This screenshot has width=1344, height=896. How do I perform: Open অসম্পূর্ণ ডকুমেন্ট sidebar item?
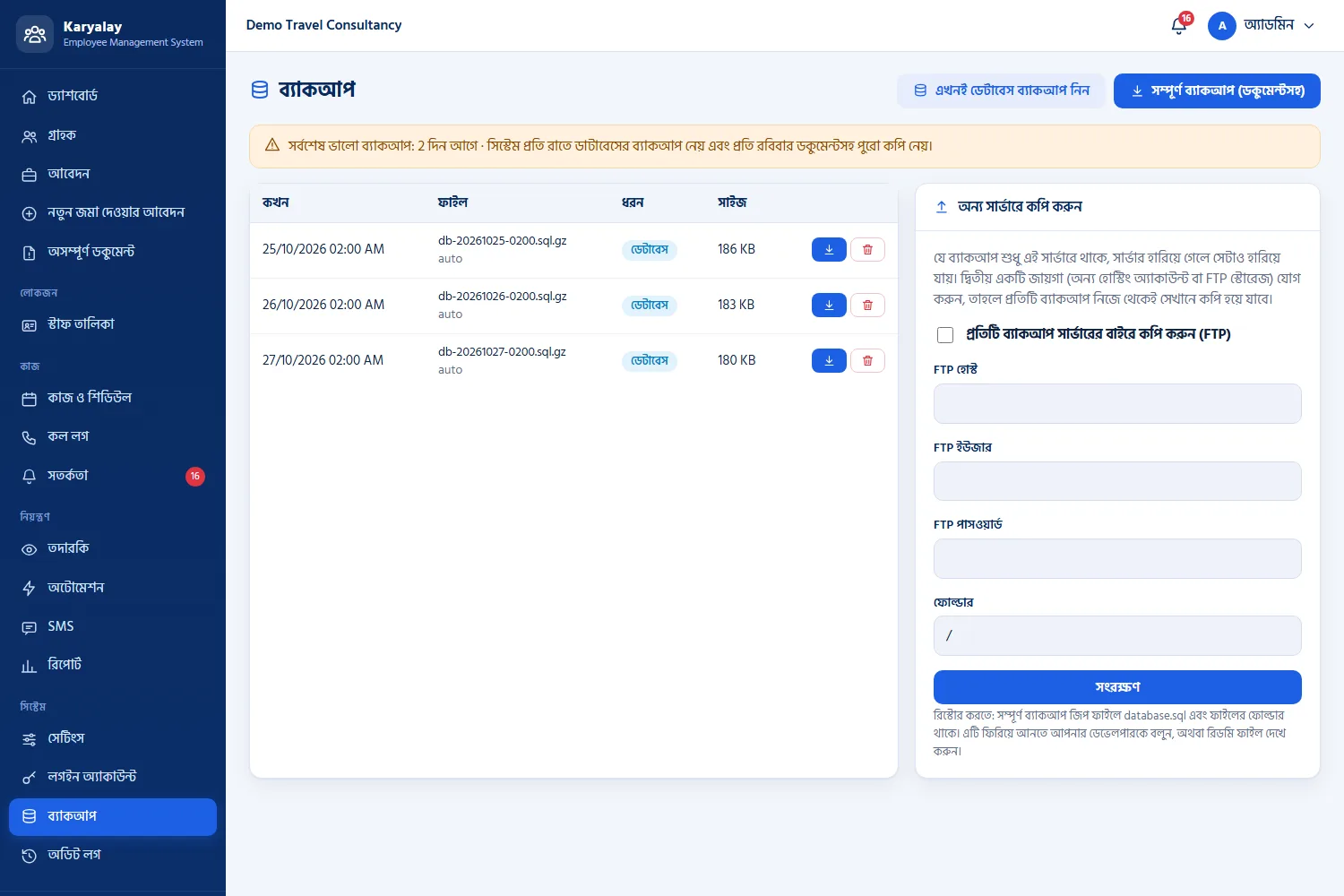(113, 252)
